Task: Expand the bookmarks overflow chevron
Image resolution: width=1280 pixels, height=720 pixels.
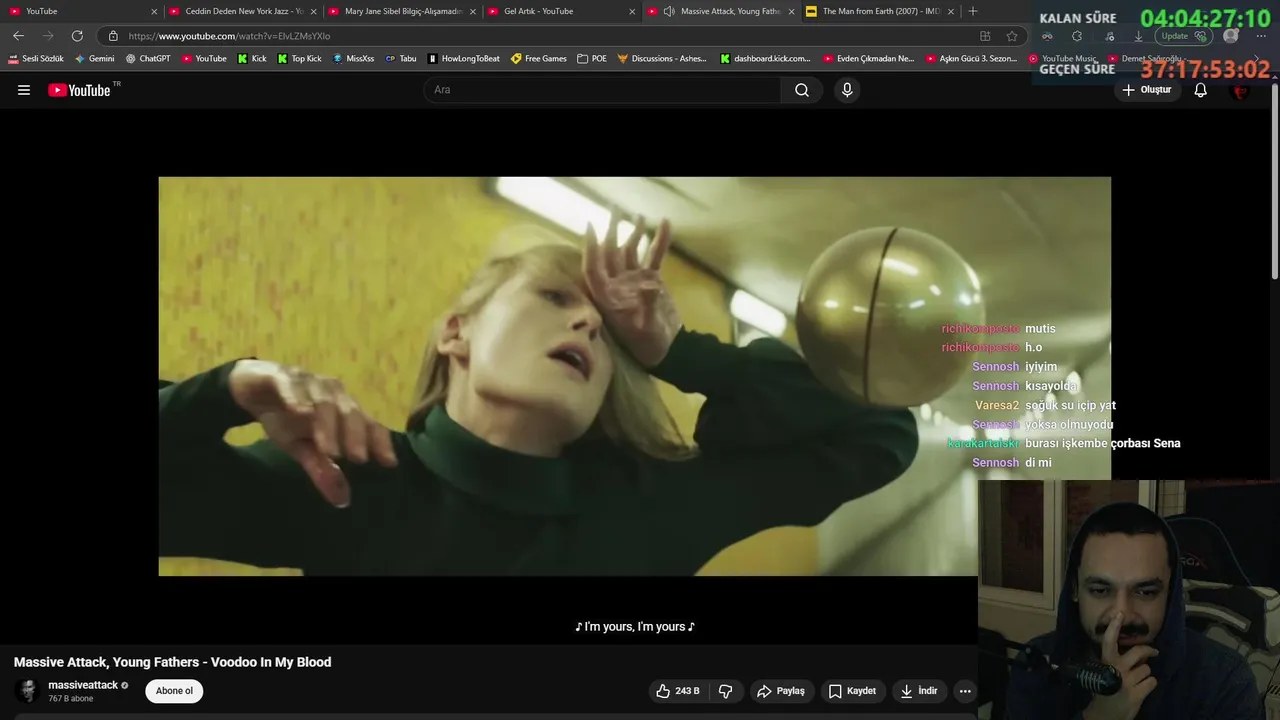Action: coord(1258,59)
